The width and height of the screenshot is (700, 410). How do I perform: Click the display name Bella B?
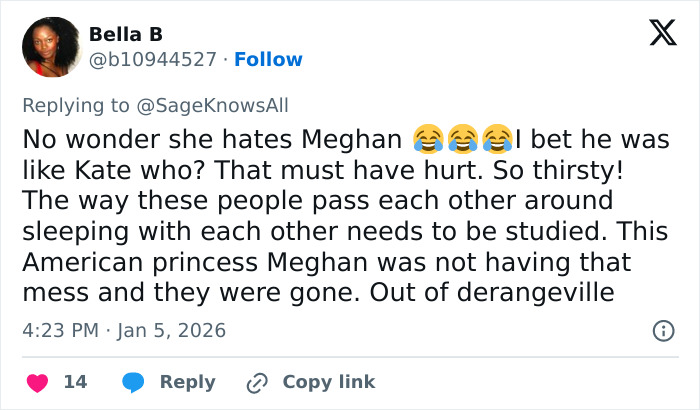tap(126, 35)
